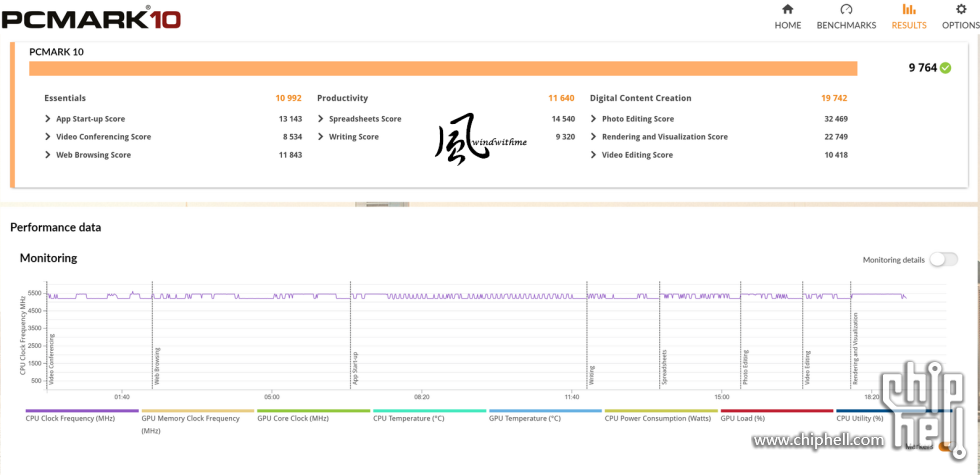Click the Rendering and Visualization timeline marker
This screenshot has width=980, height=475.
[x=856, y=349]
